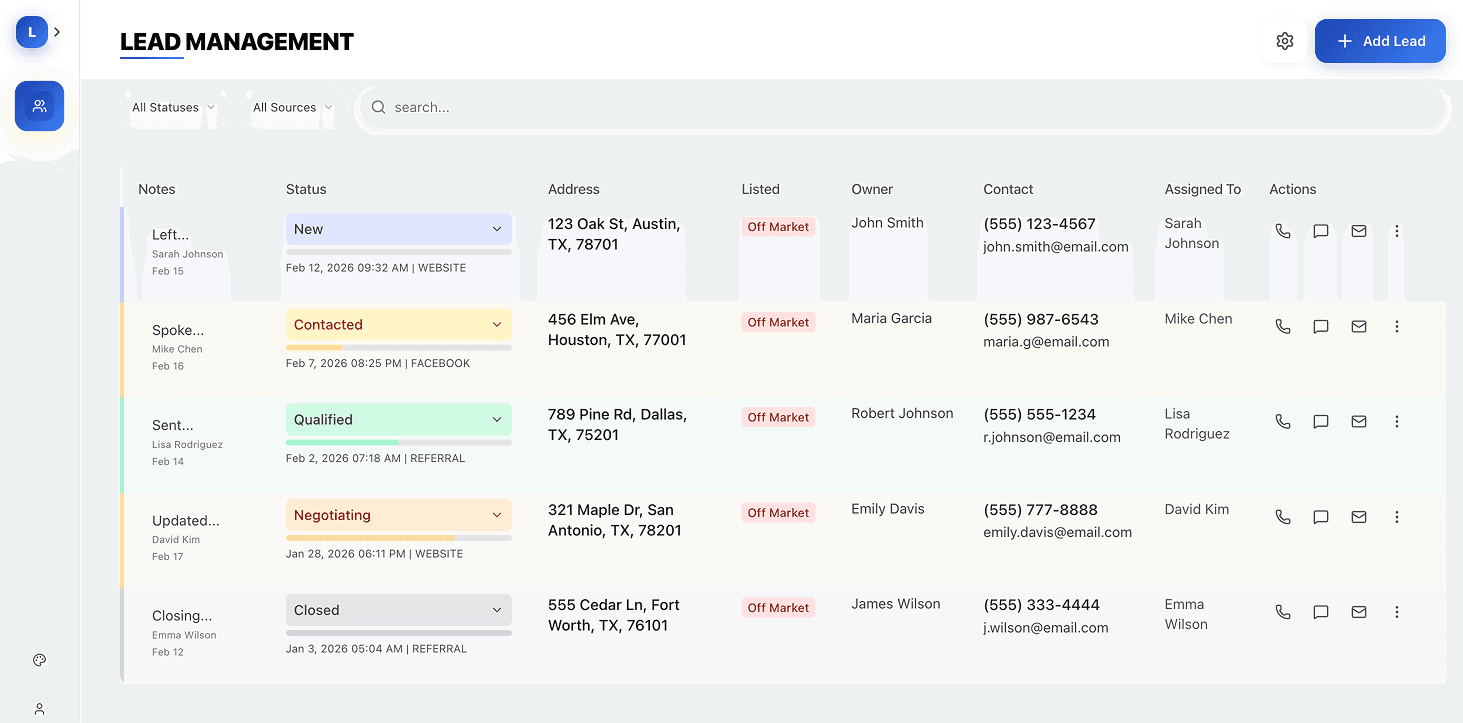Open the settings gear
This screenshot has height=723, width=1463.
[x=1284, y=41]
